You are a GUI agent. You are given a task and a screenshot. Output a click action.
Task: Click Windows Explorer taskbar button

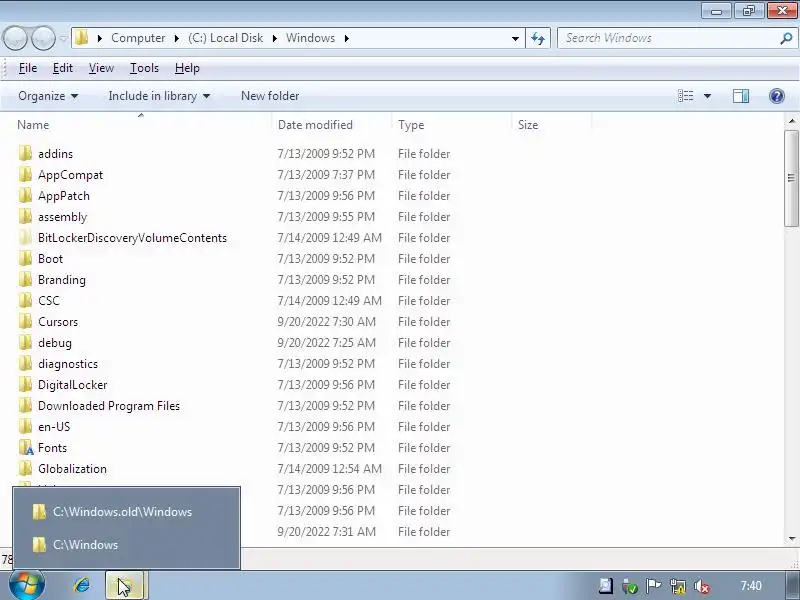point(126,586)
